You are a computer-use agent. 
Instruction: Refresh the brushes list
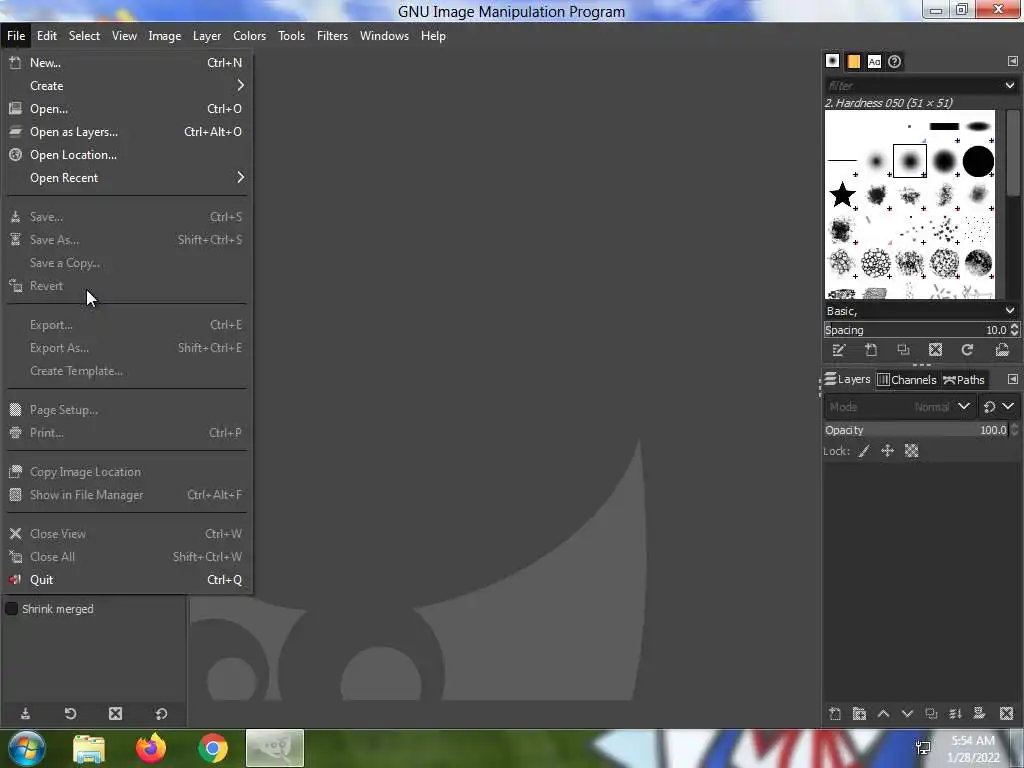967,350
